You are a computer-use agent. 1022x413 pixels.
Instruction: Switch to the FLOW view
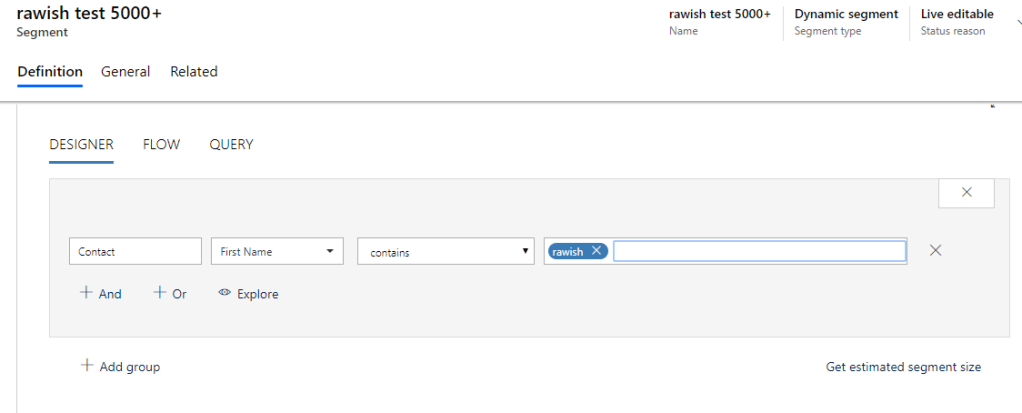coord(161,145)
